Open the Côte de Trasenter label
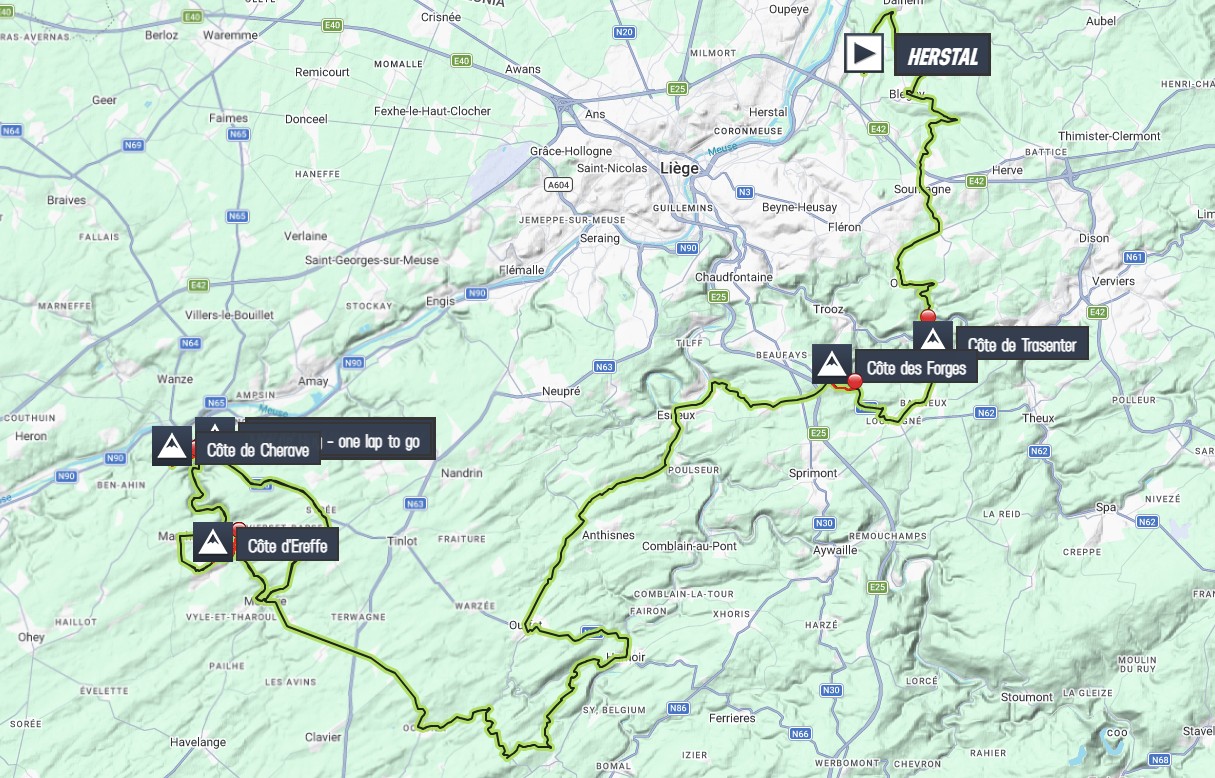 [1021, 344]
